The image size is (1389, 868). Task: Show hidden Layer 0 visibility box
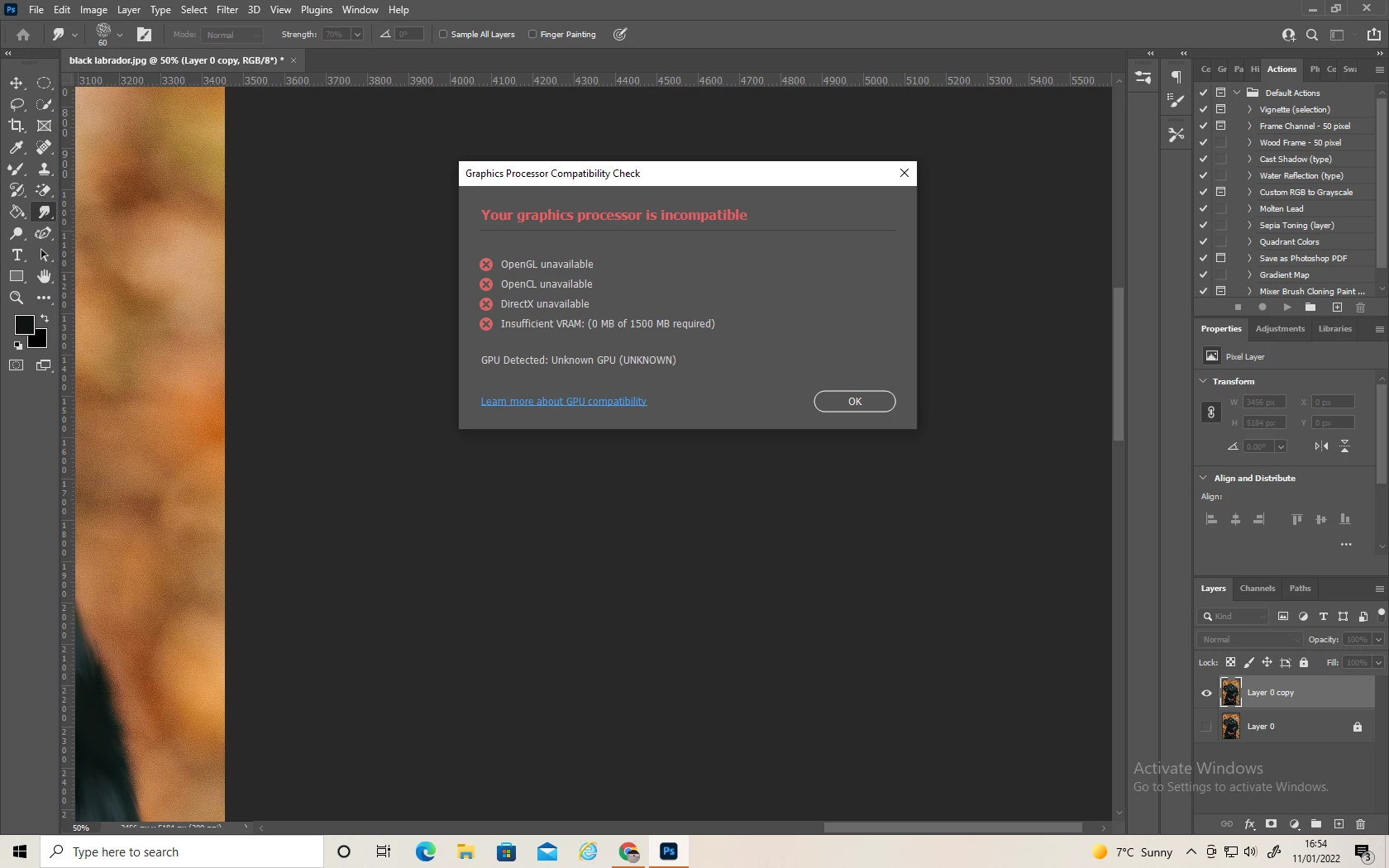(x=1206, y=727)
